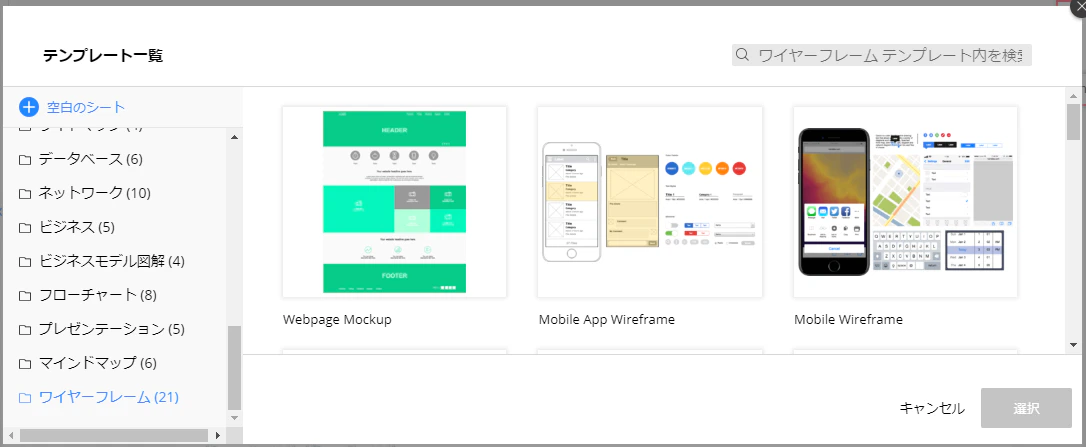1086x447 pixels.
Task: Choose the Webpage Mockup template thumbnail
Action: click(394, 202)
